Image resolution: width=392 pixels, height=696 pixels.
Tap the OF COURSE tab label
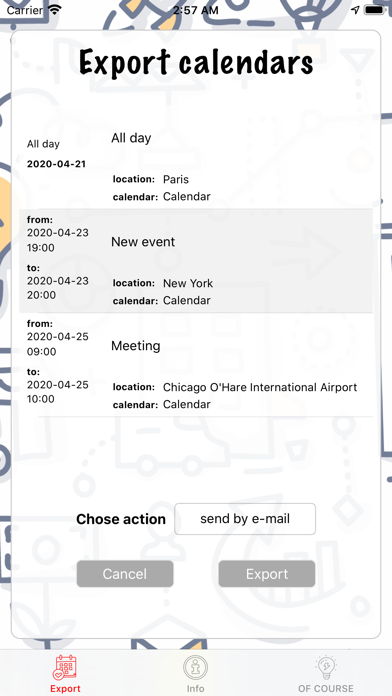(x=326, y=689)
